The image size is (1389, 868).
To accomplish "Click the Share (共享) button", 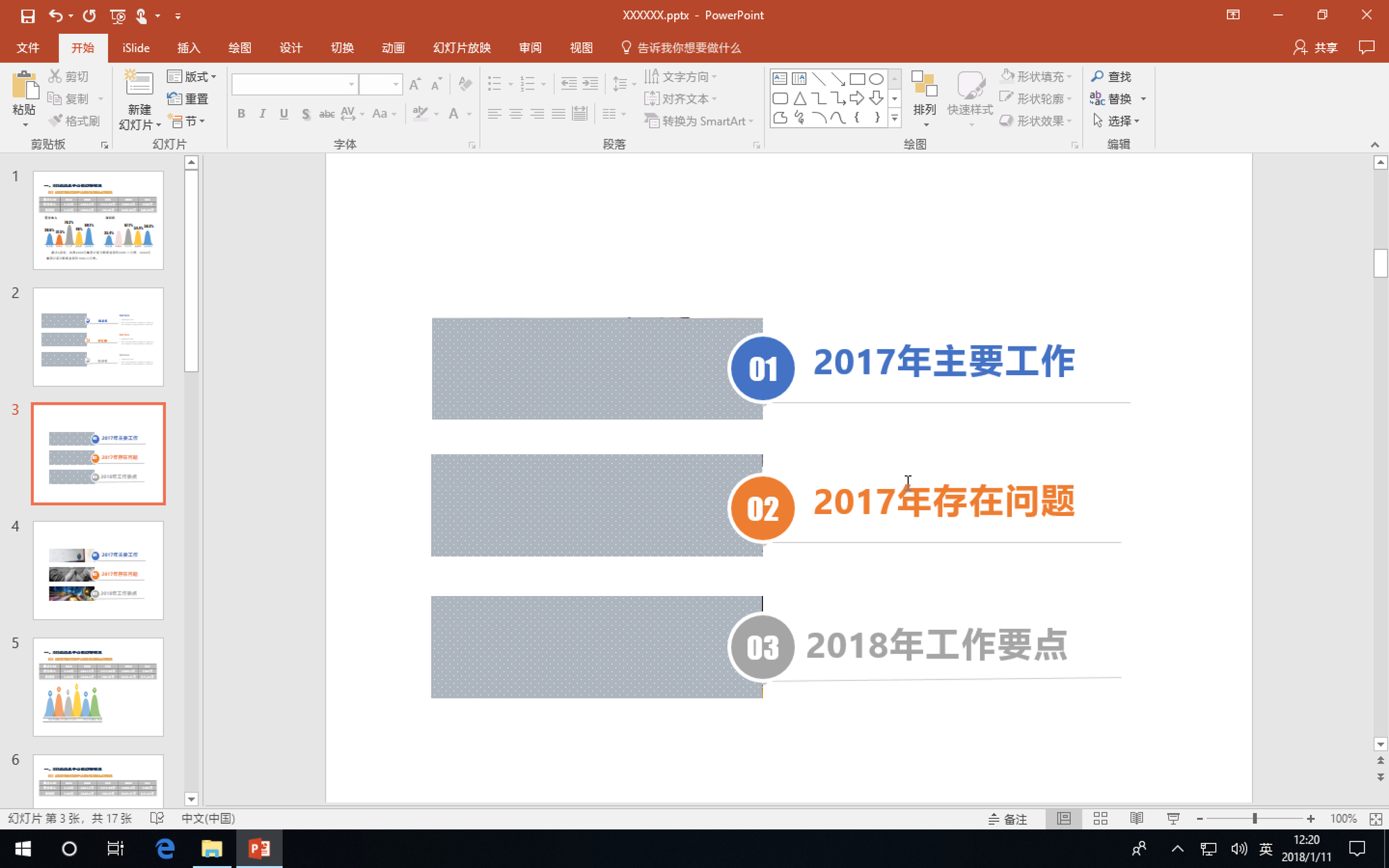I will 1316,47.
